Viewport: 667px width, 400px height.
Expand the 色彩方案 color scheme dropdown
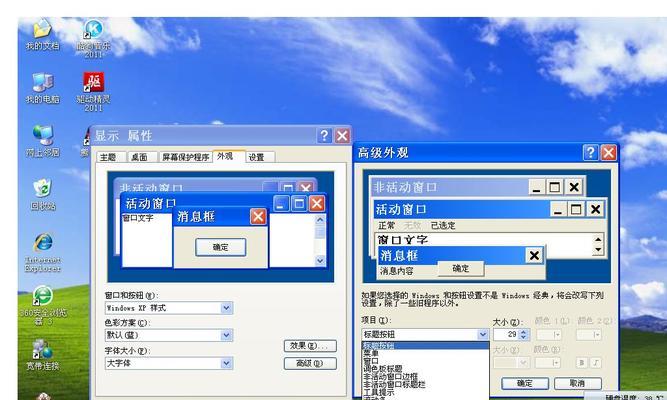pos(226,336)
